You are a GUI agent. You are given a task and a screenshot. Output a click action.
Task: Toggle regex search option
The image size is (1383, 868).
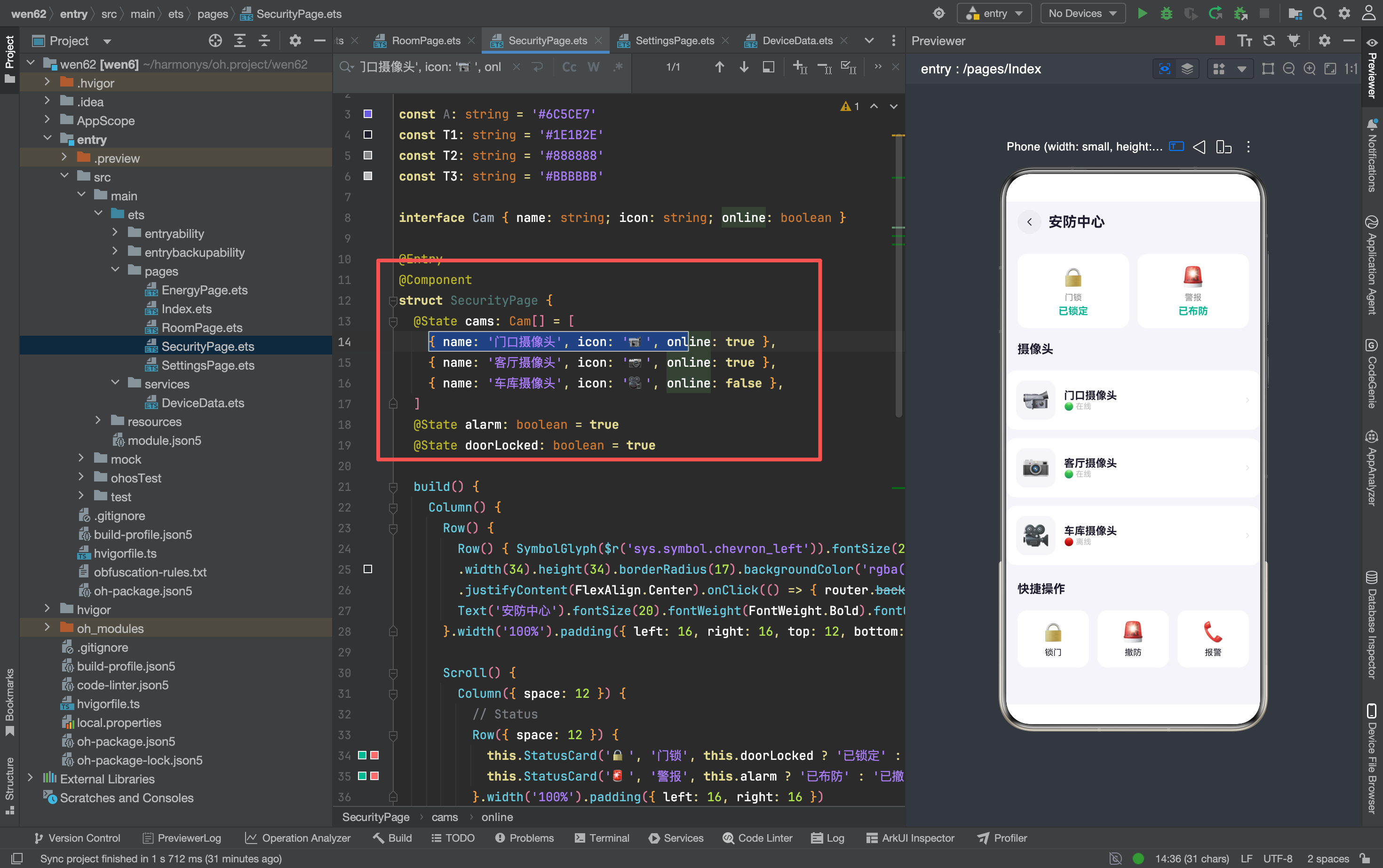pyautogui.click(x=618, y=67)
